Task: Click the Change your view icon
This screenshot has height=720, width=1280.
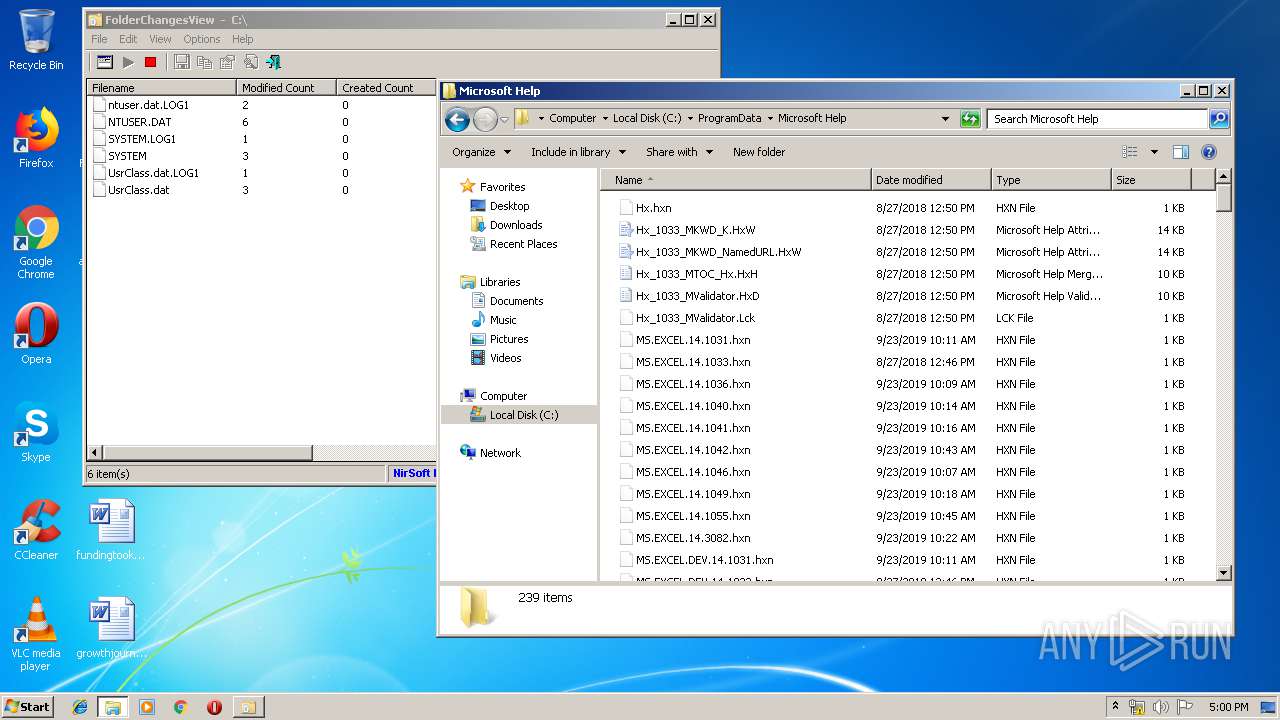Action: tap(1130, 152)
